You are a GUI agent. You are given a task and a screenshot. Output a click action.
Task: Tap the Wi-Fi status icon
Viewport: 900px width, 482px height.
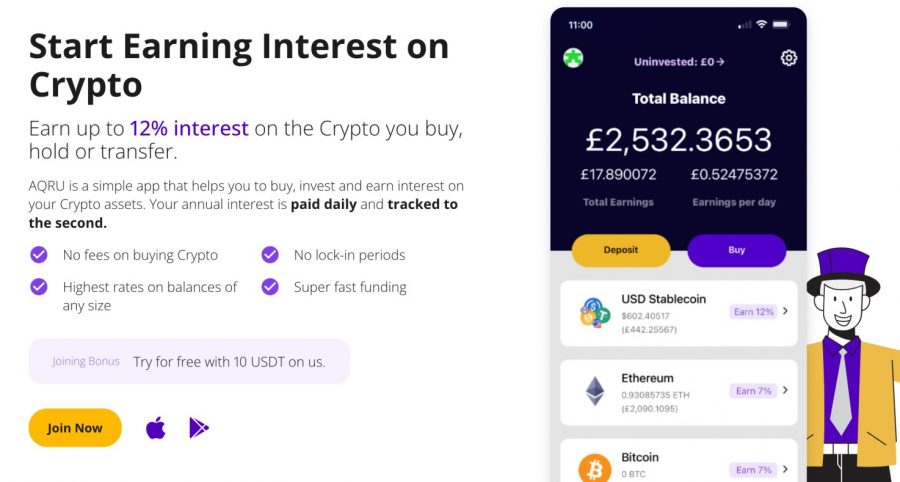coord(761,24)
